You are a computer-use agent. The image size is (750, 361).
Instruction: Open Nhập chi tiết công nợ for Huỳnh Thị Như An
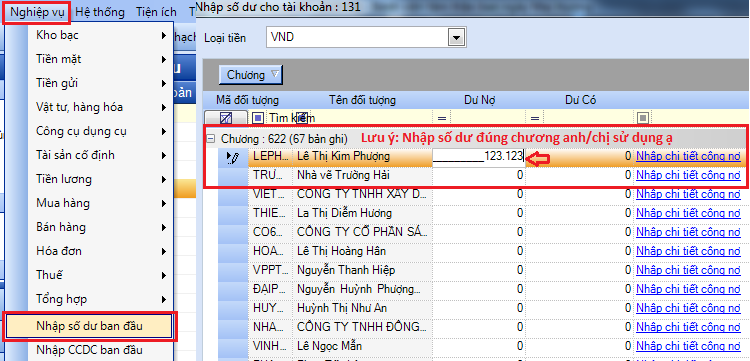pos(688,307)
